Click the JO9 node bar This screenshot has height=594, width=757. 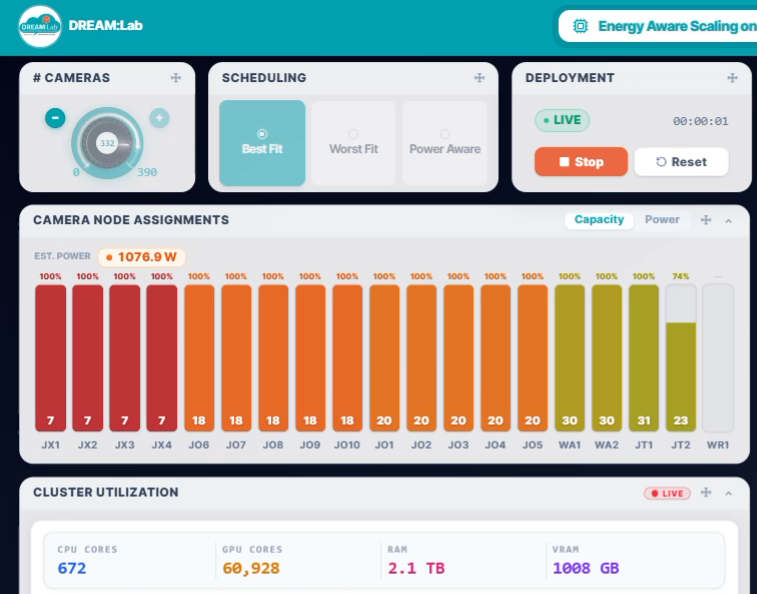pyautogui.click(x=310, y=358)
